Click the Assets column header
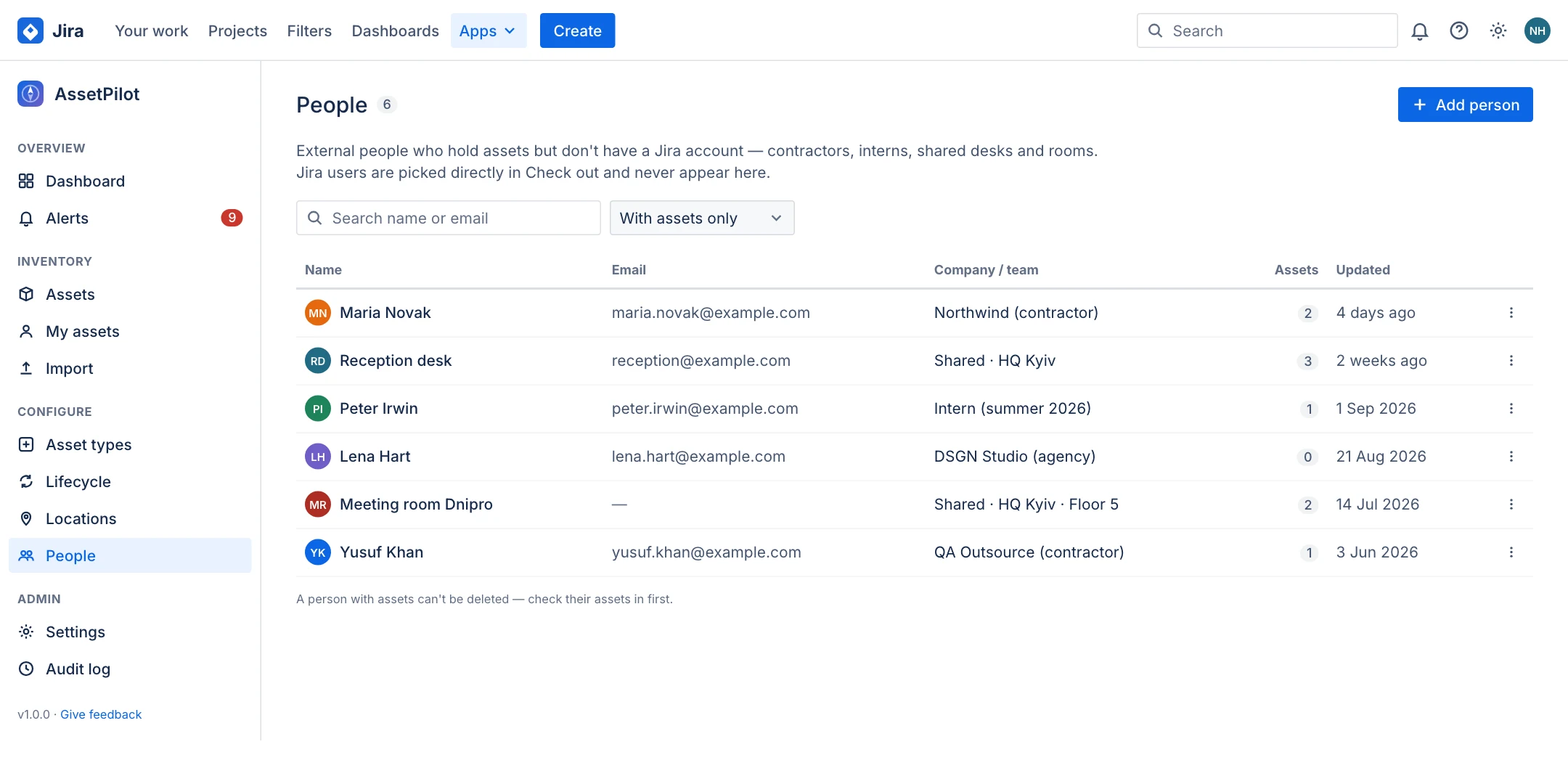The height and width of the screenshot is (784, 1568). 1296,270
